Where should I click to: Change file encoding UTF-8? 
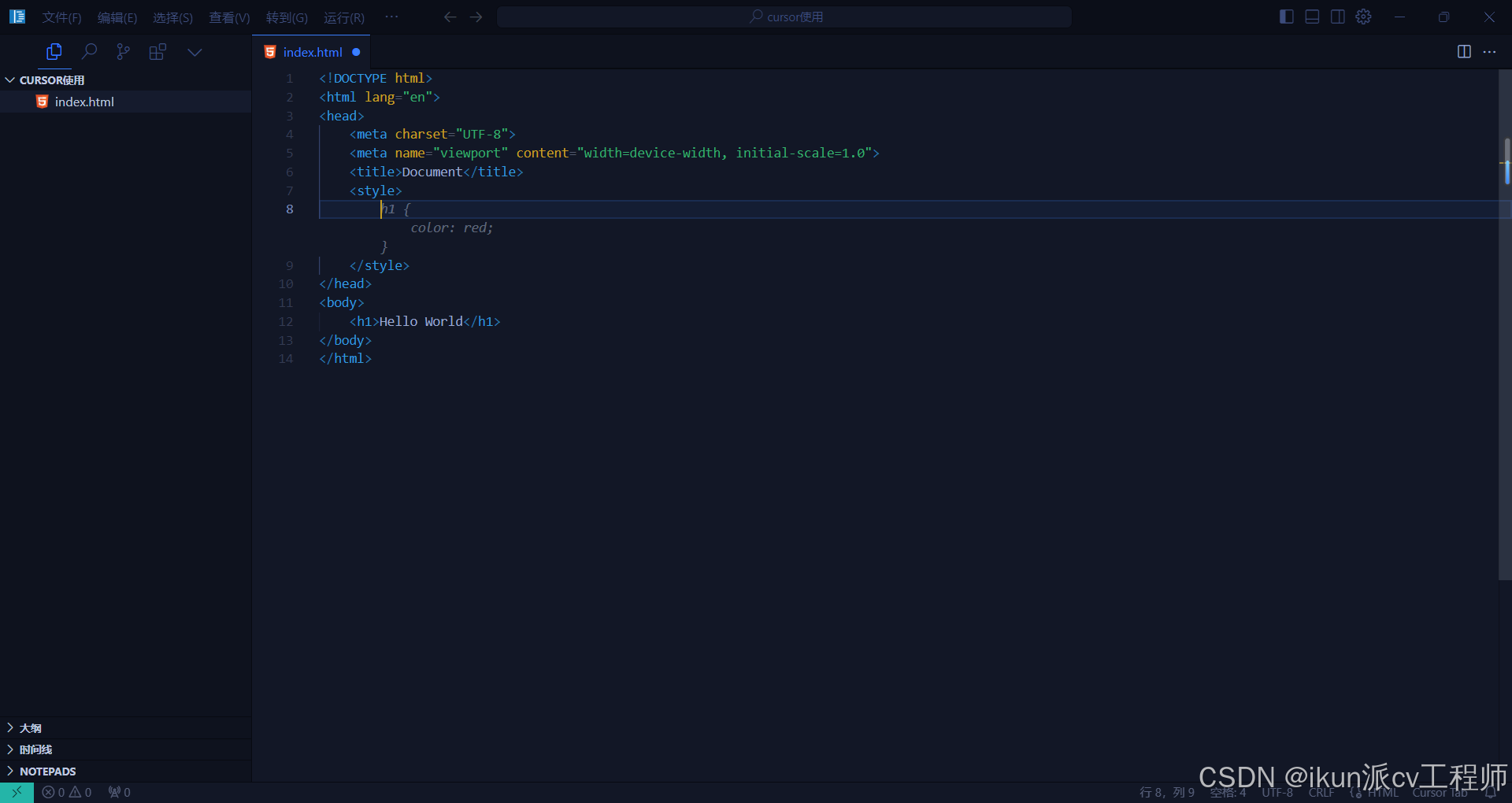(x=1277, y=792)
